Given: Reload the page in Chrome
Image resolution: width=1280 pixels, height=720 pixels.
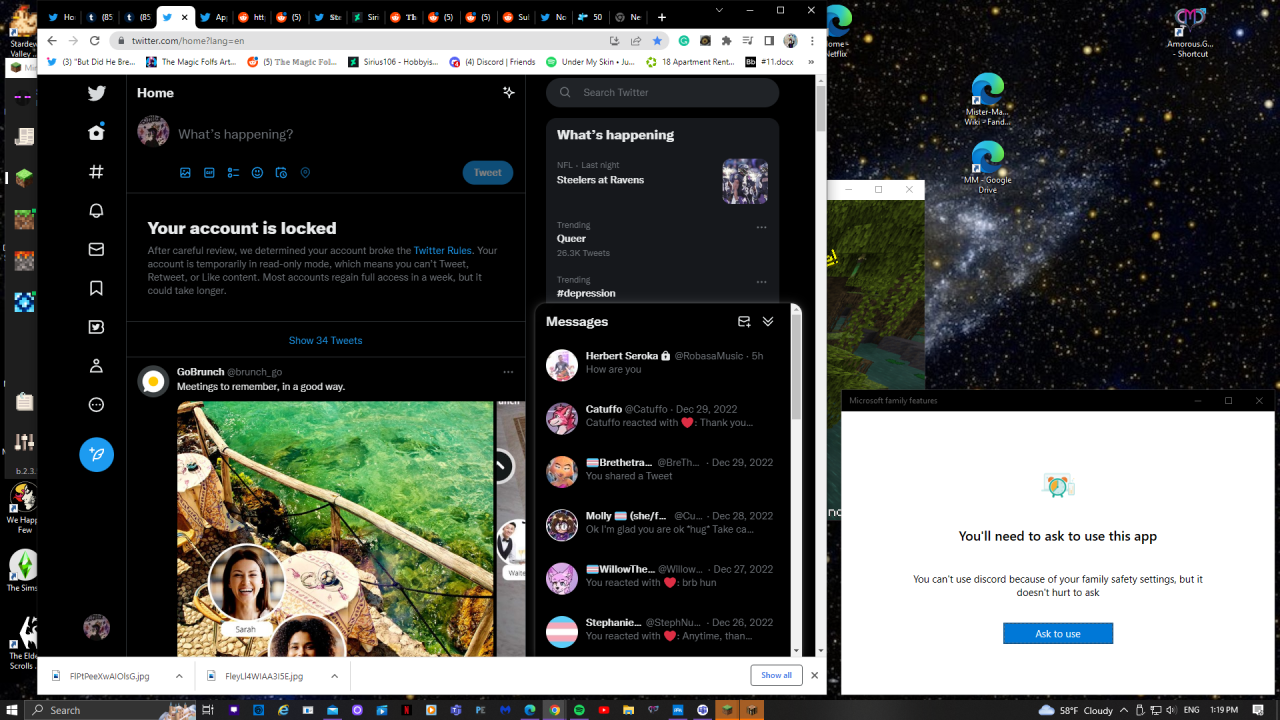Looking at the screenshot, I should coord(95,41).
